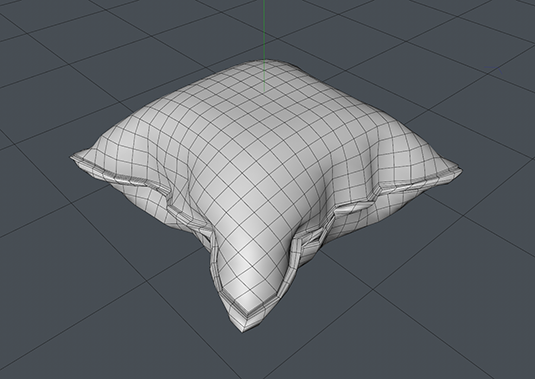Viewport: 535px width, 379px height.
Task: Click the pillow's bottom front corner tip
Action: [242, 326]
